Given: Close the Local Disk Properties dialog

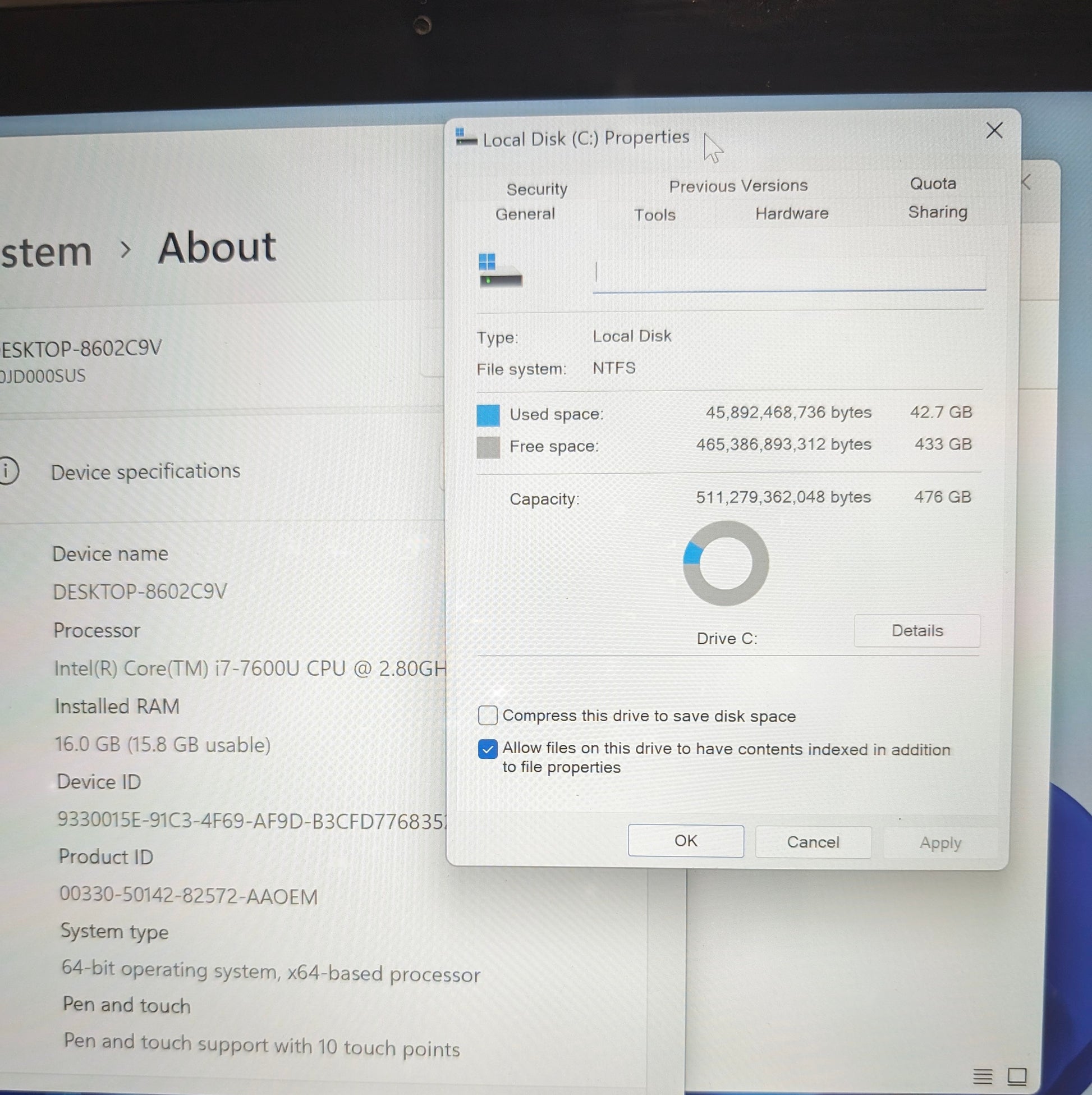Looking at the screenshot, I should (994, 131).
